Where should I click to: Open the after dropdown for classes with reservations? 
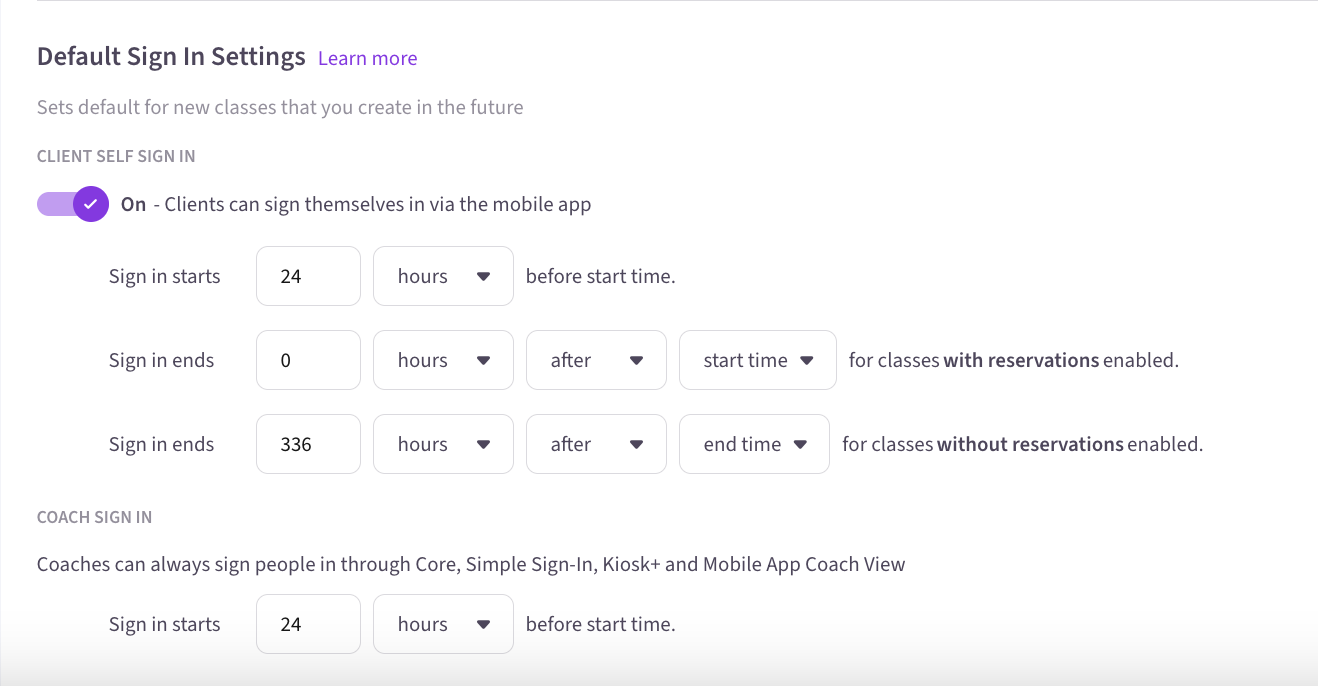(x=596, y=360)
